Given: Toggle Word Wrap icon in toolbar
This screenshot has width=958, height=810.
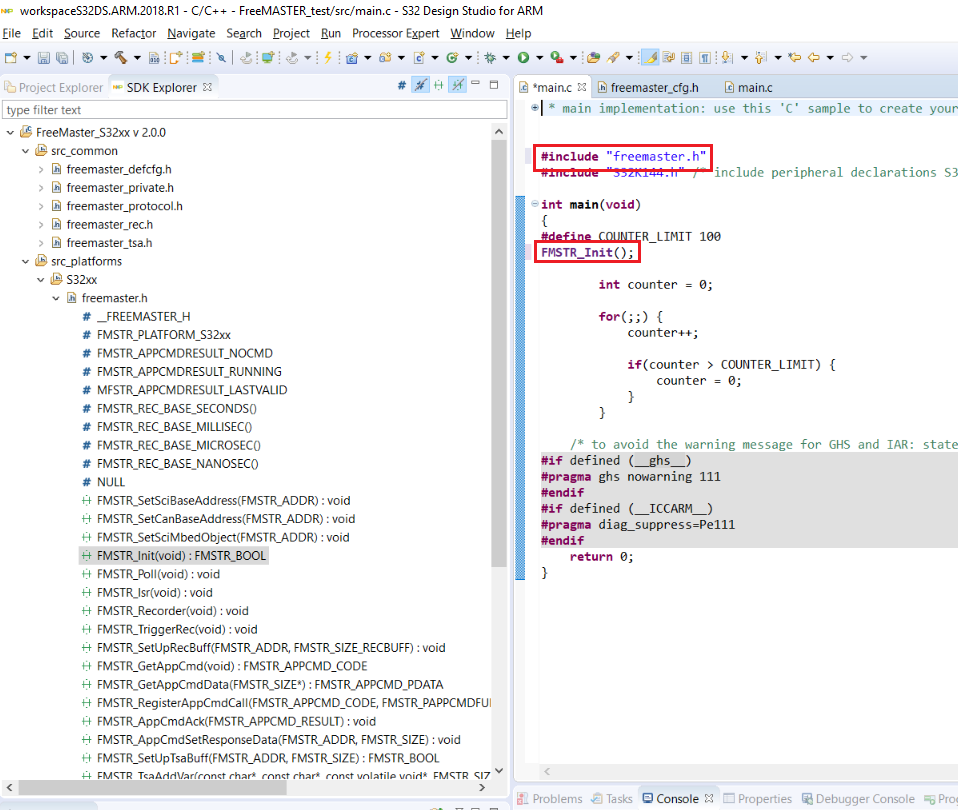Looking at the screenshot, I should (669, 57).
